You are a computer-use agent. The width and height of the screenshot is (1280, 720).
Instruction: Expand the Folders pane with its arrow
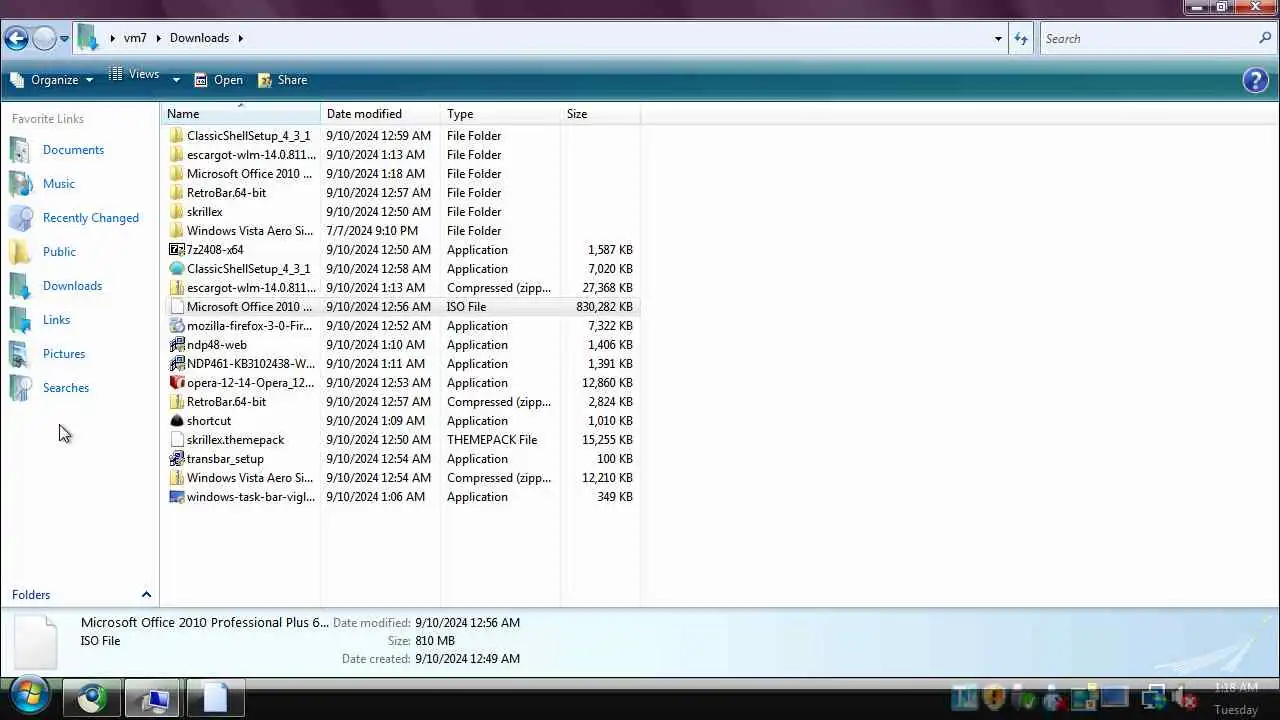(146, 595)
